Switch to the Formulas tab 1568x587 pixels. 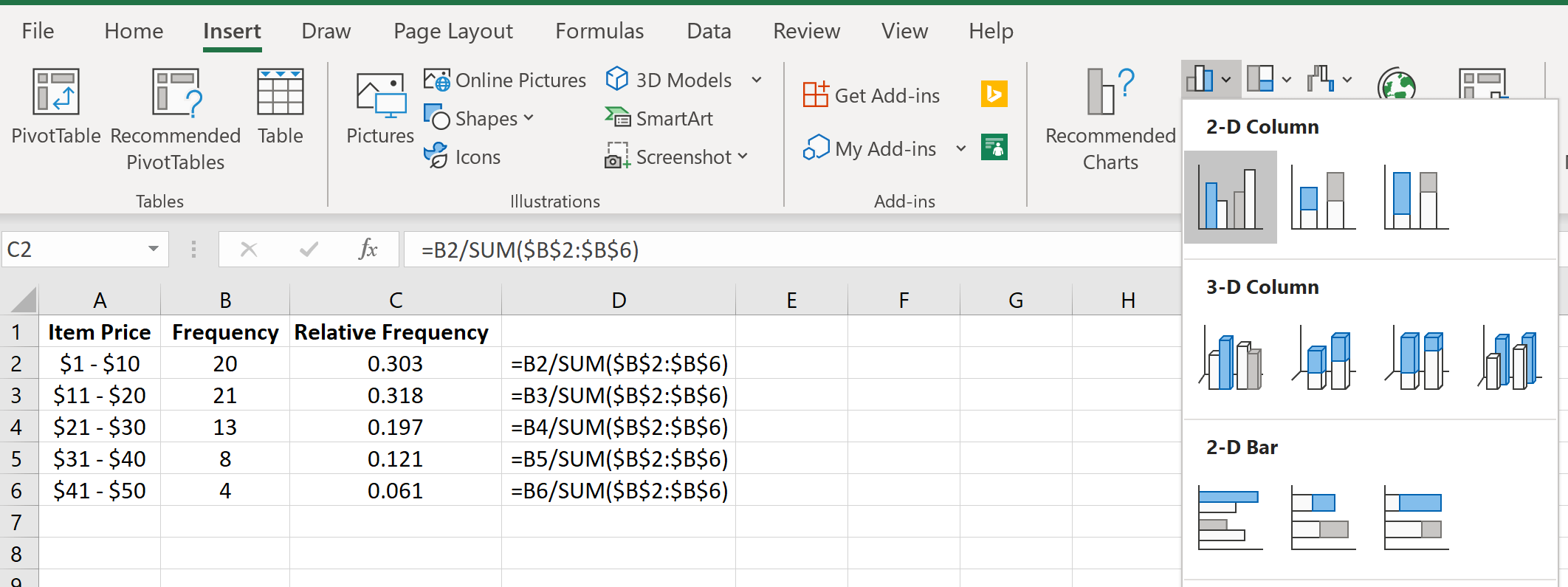(x=599, y=31)
